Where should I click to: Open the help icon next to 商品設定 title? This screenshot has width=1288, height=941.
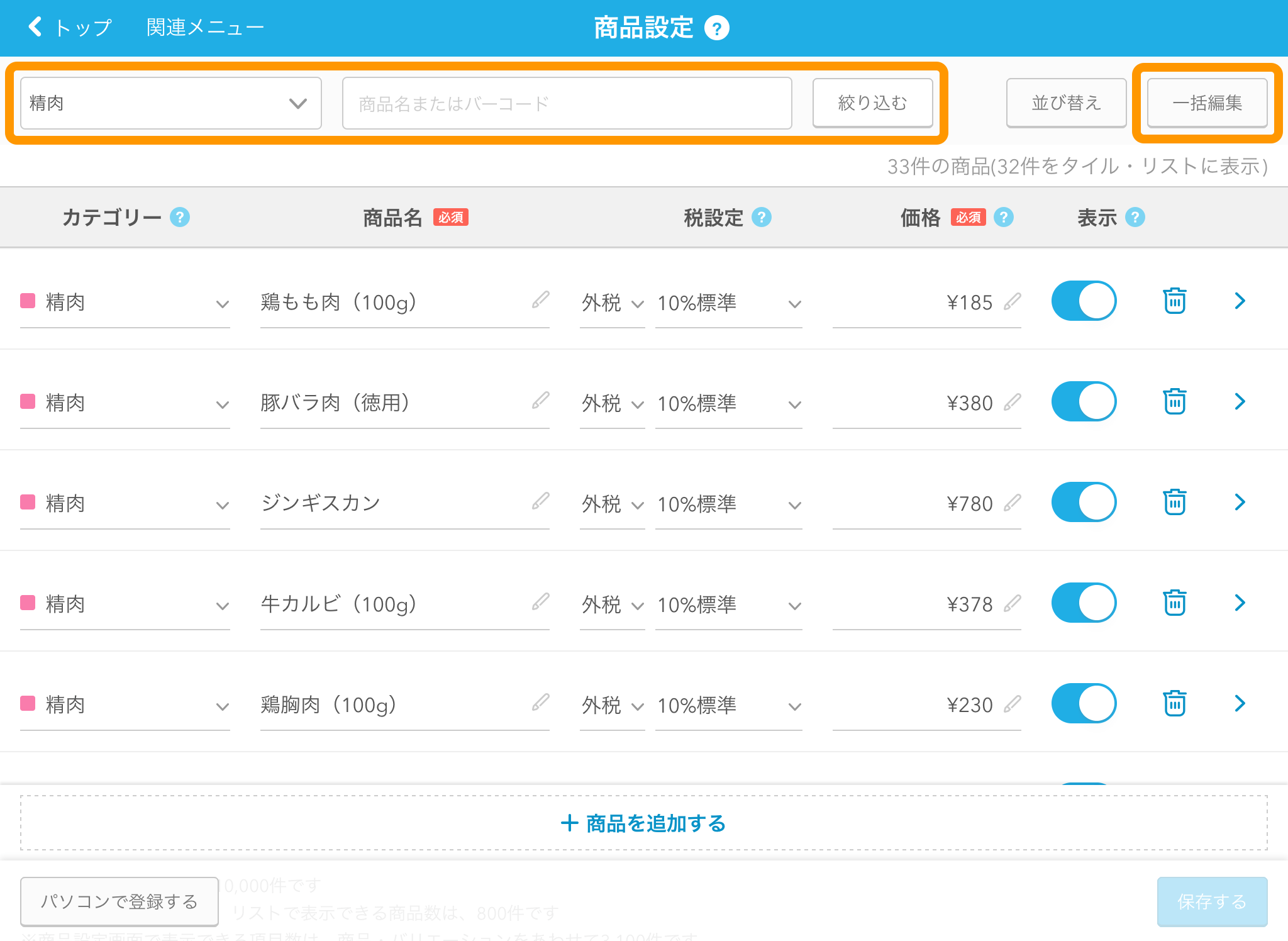pos(717,28)
